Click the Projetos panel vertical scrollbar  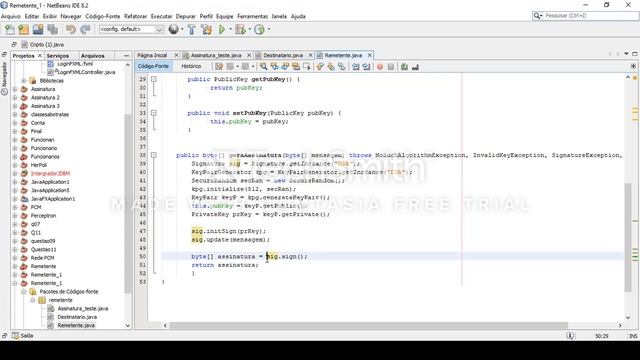[127, 204]
